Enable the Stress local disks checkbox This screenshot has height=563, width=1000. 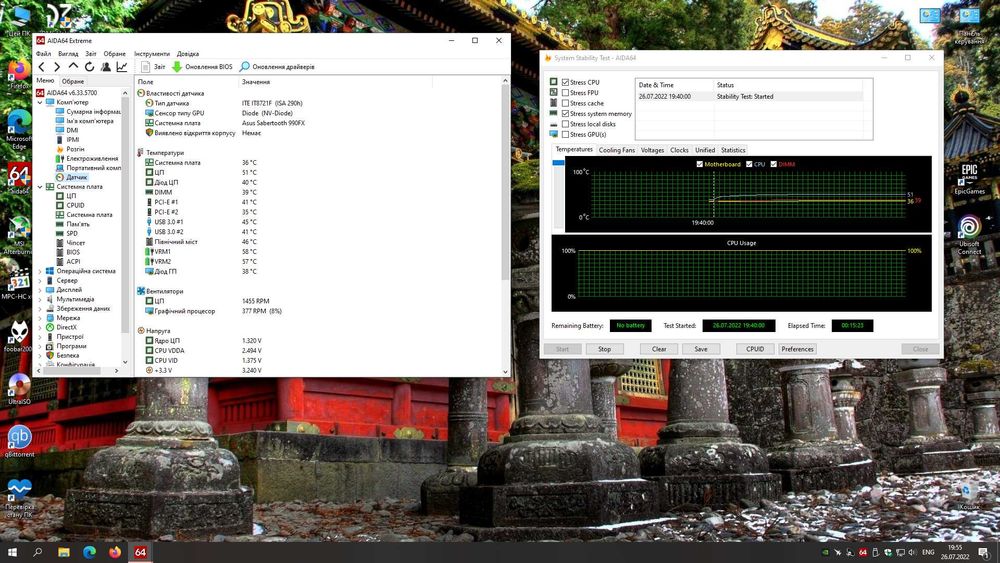point(565,124)
